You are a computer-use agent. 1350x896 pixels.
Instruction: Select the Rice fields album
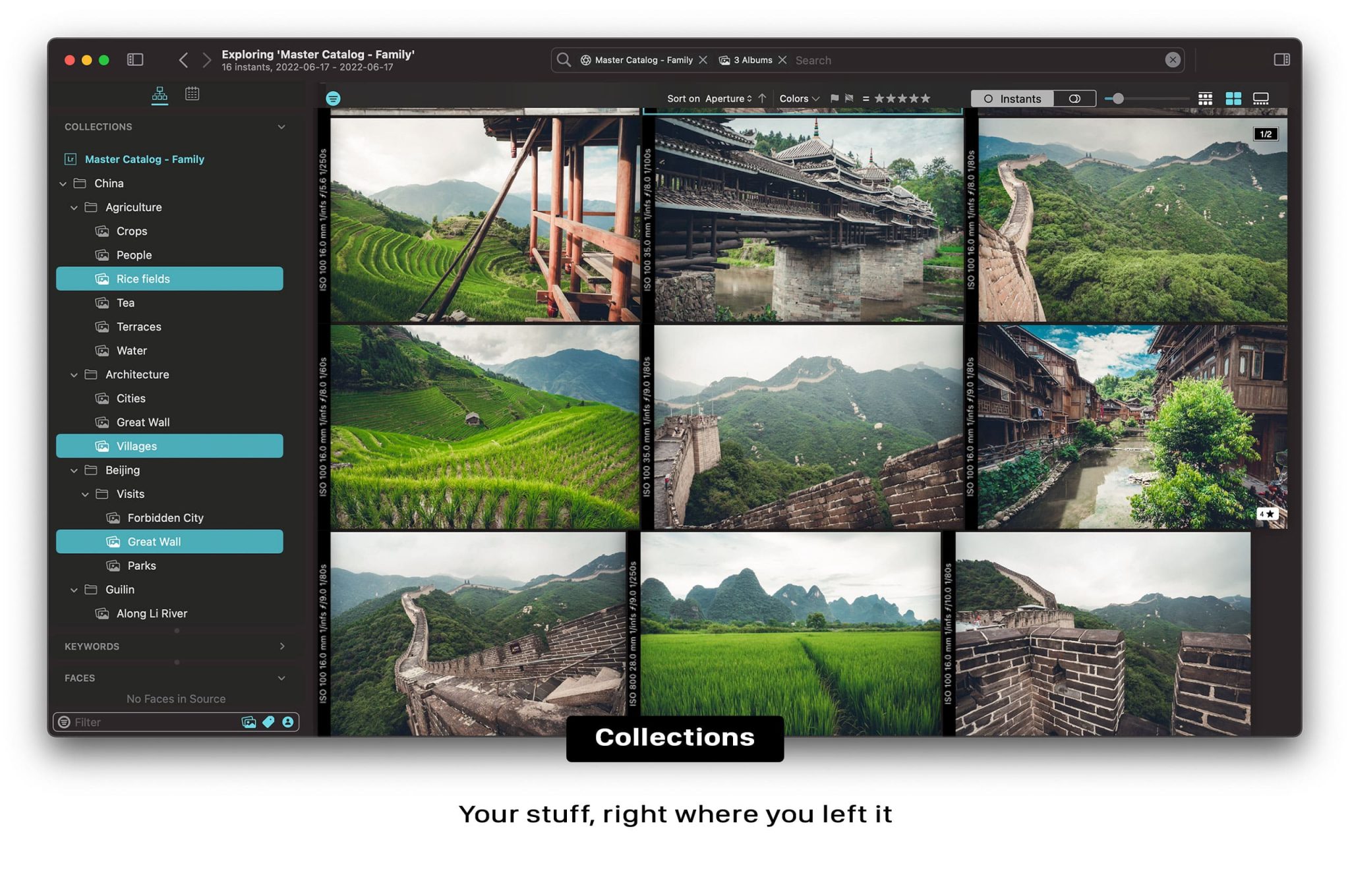(x=169, y=279)
